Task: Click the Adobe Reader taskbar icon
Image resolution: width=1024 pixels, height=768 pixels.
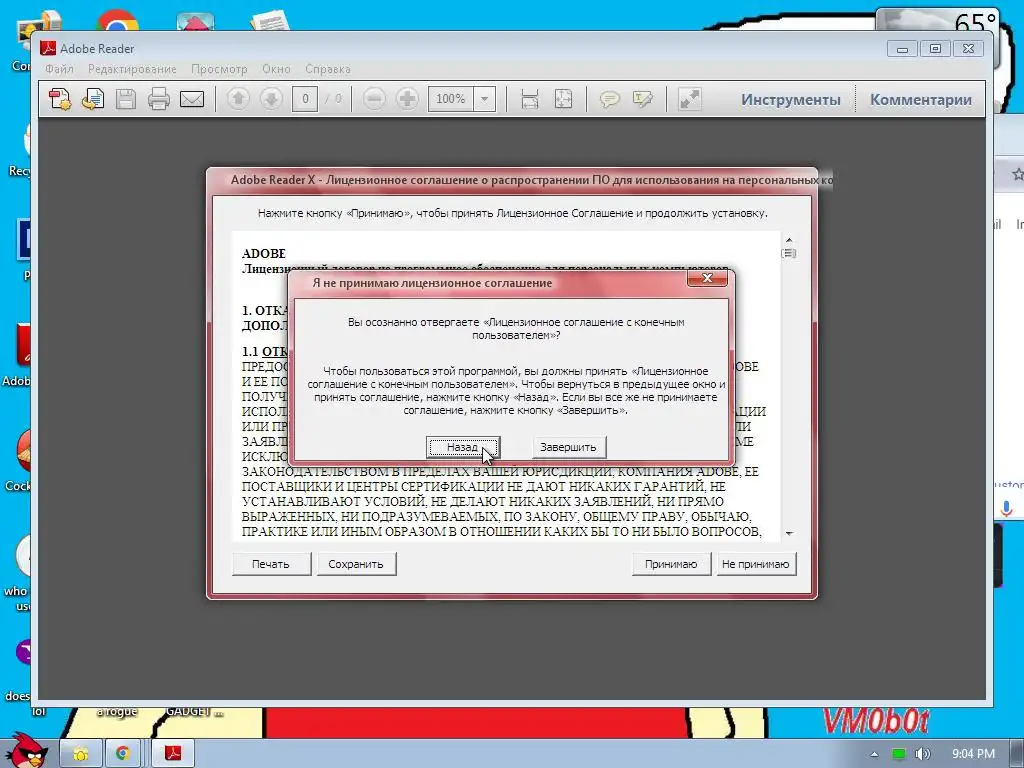Action: (173, 754)
